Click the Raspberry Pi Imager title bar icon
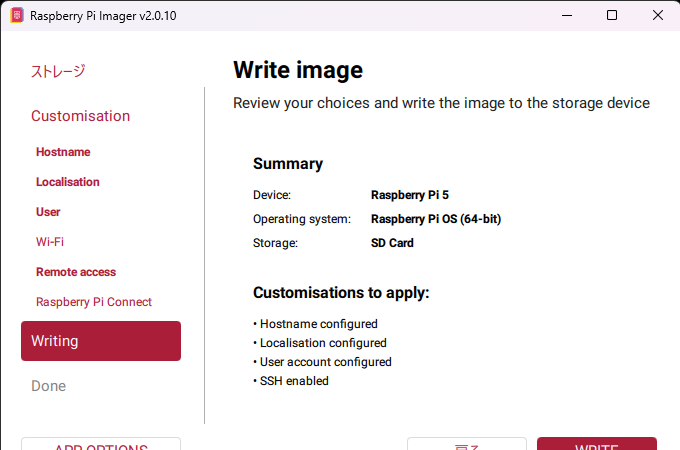 coord(16,16)
